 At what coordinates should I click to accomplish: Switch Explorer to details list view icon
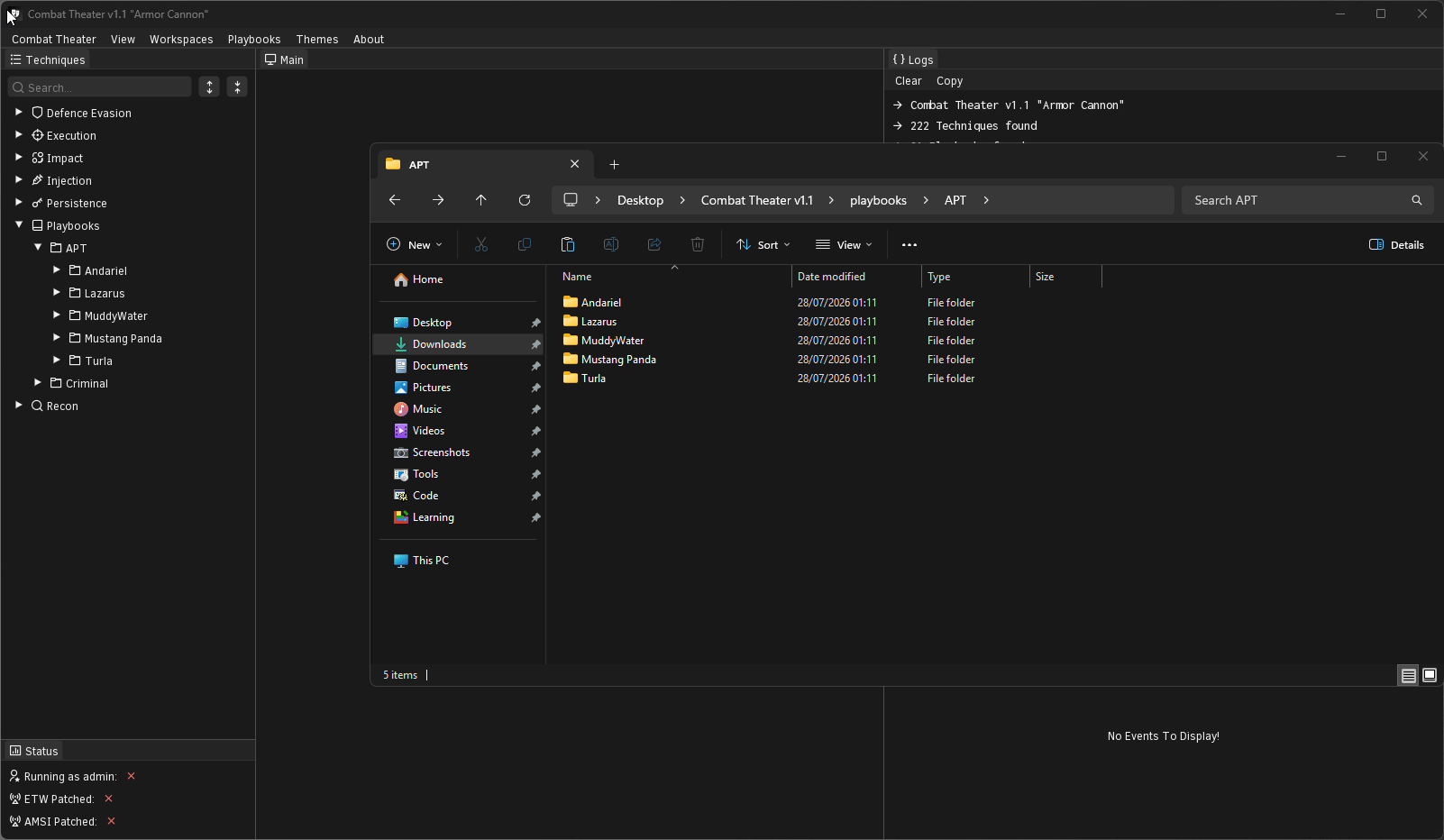[1408, 675]
